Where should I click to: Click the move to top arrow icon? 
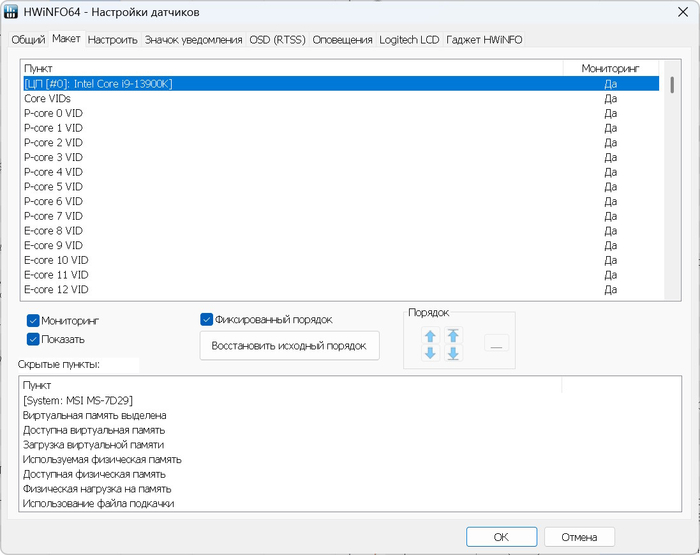tap(453, 336)
